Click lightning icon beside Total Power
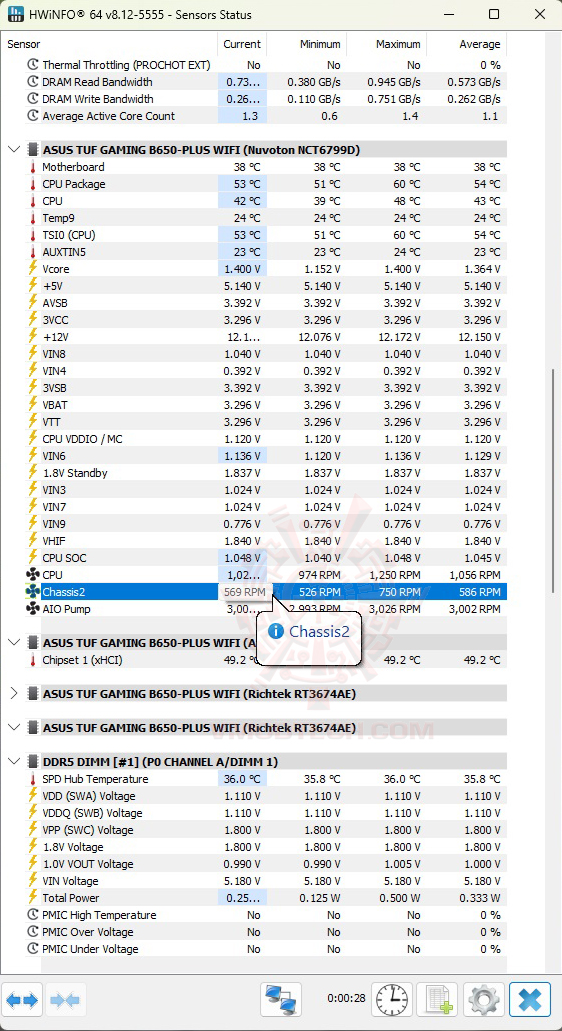Viewport: 562px width, 1031px height. 32,898
